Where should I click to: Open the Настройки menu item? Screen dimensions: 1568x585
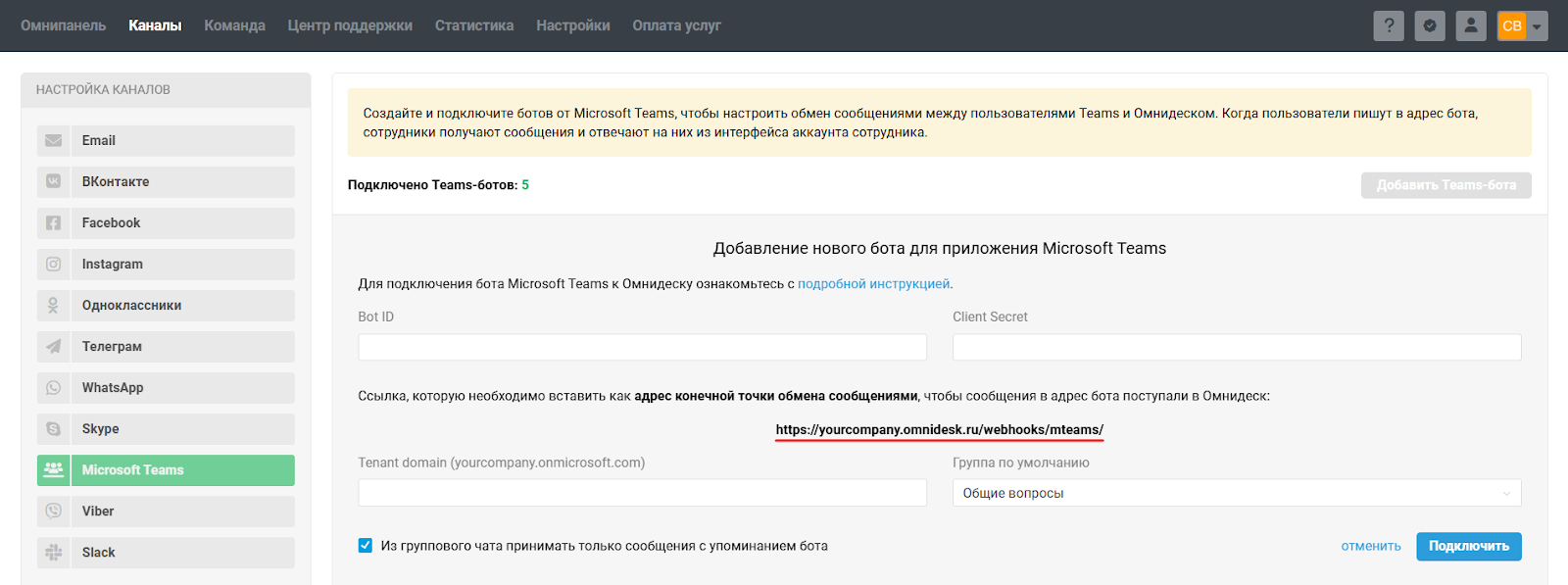(573, 25)
